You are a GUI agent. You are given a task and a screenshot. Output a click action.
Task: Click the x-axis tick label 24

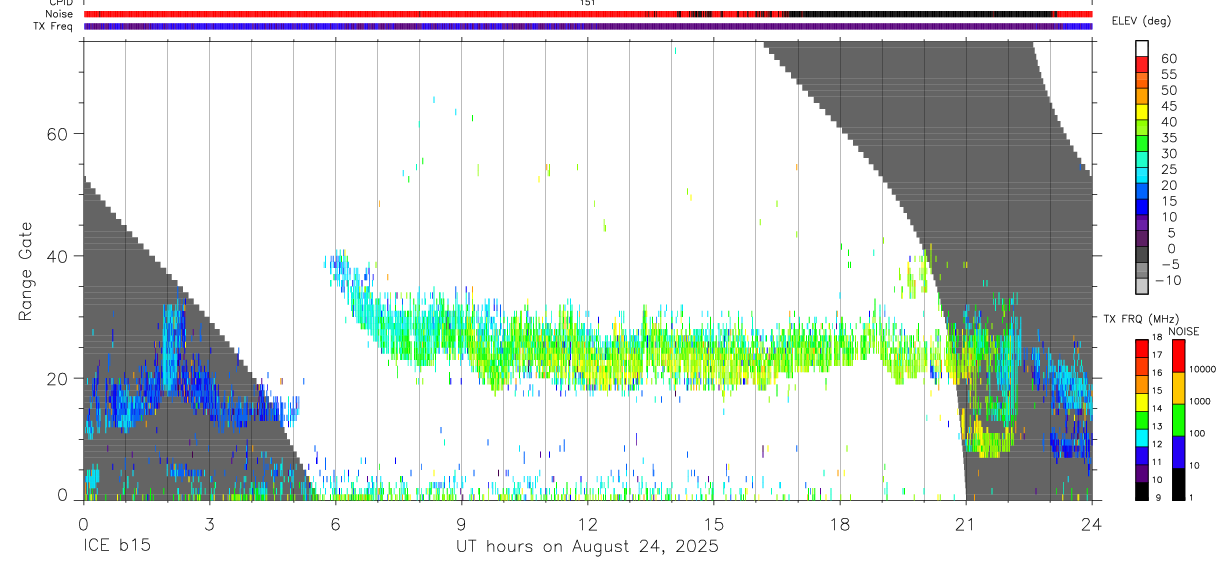point(1091,523)
